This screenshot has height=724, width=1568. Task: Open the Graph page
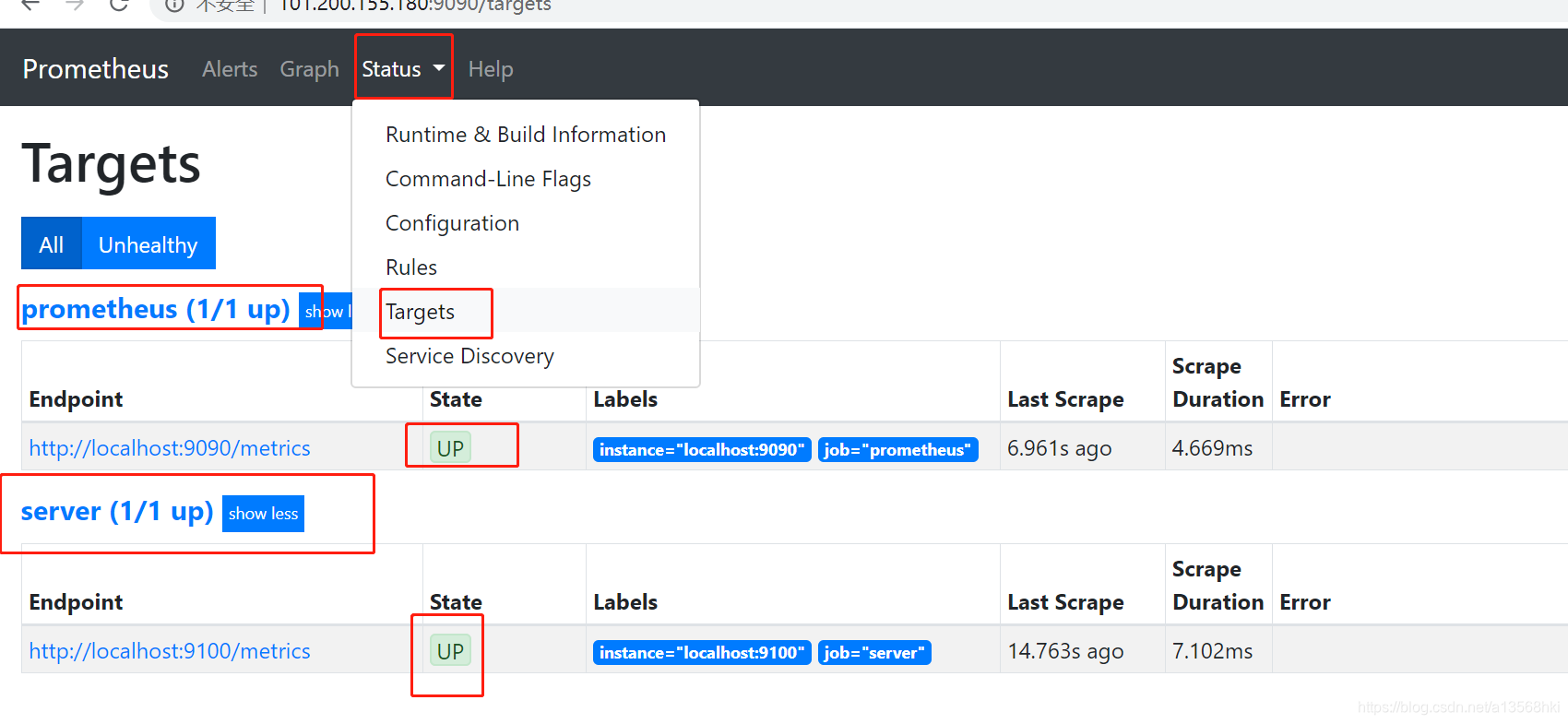309,69
